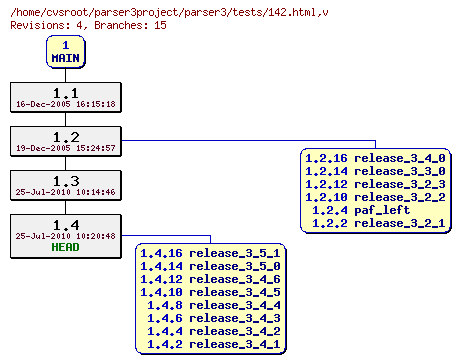Click date 19-Dec-2005 15:24:57
Image resolution: width=460 pixels, height=363 pixels.
coord(66,148)
